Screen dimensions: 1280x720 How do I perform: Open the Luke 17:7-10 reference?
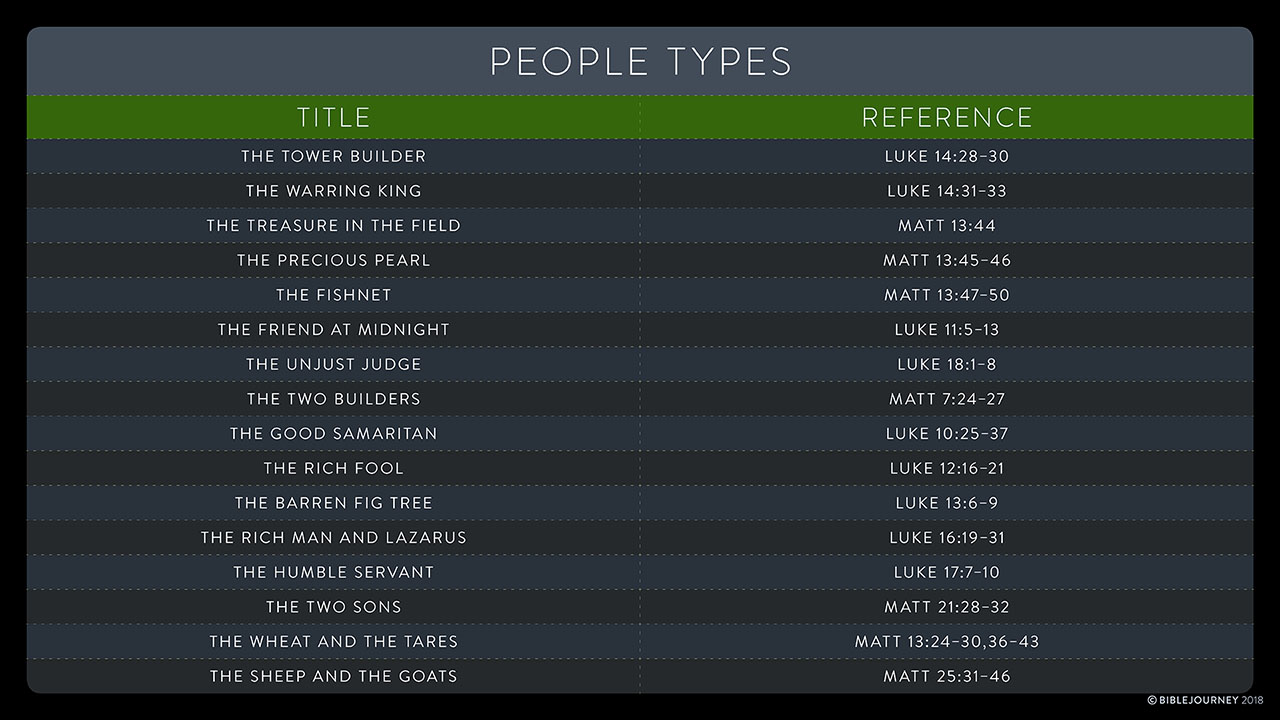tap(947, 572)
